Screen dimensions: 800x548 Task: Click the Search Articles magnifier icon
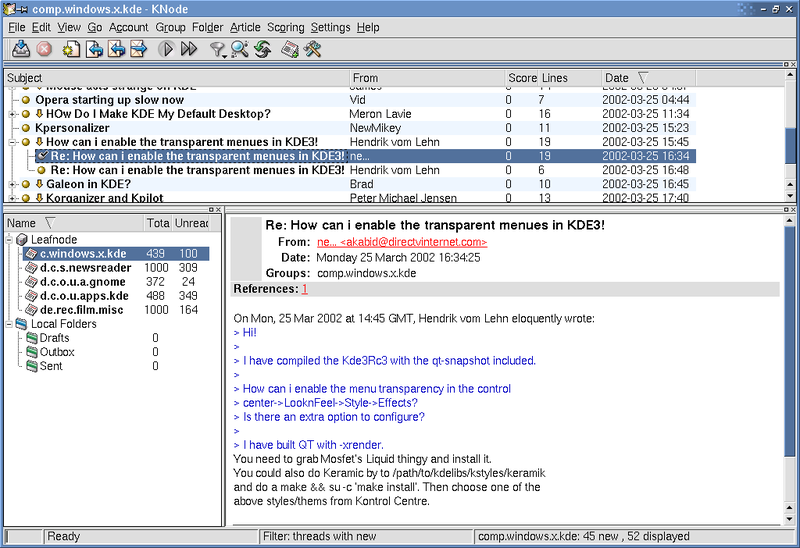click(240, 49)
